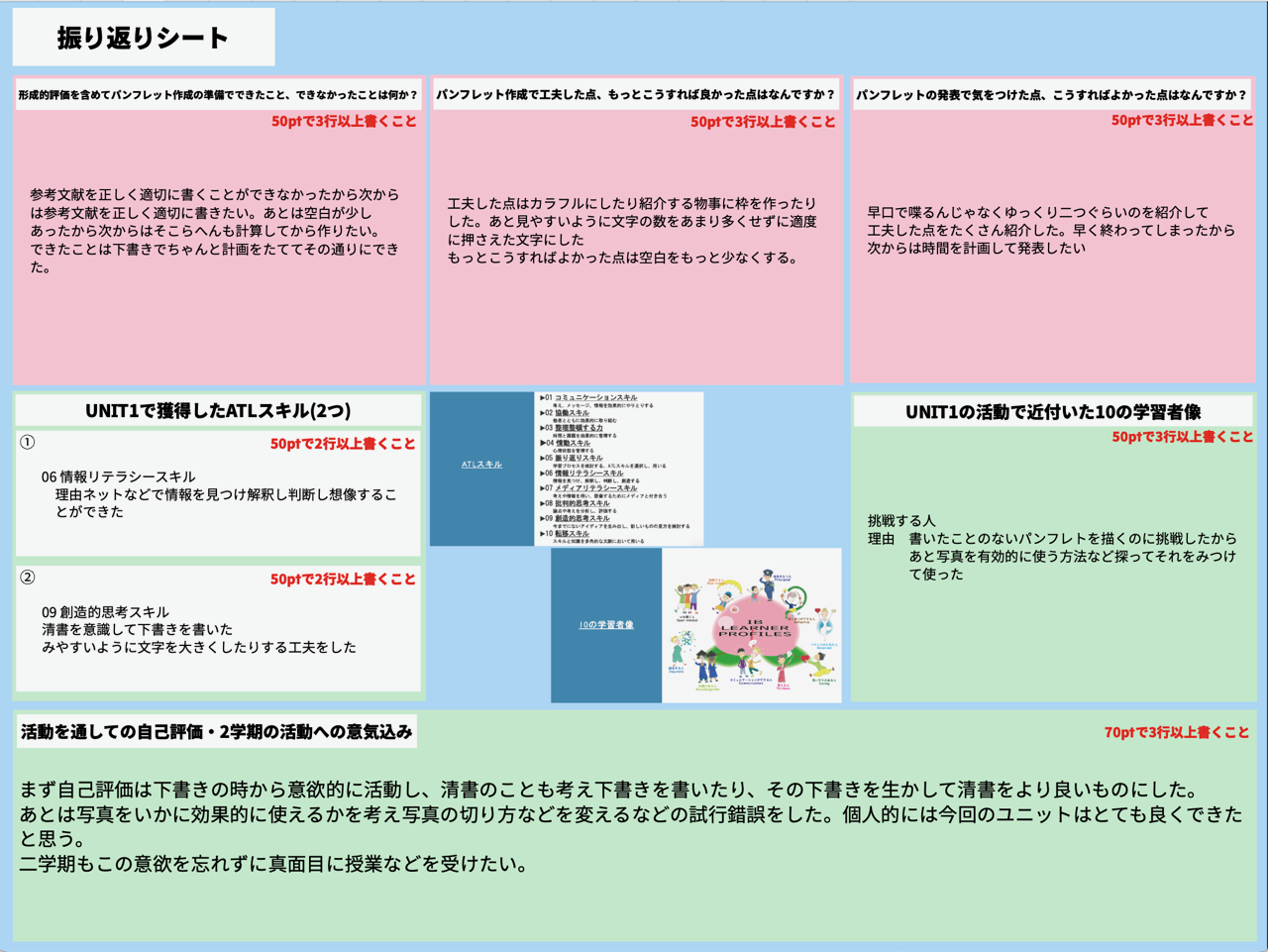Click the red 50pt note beside ②
Image resolution: width=1268 pixels, height=952 pixels.
pos(343,579)
